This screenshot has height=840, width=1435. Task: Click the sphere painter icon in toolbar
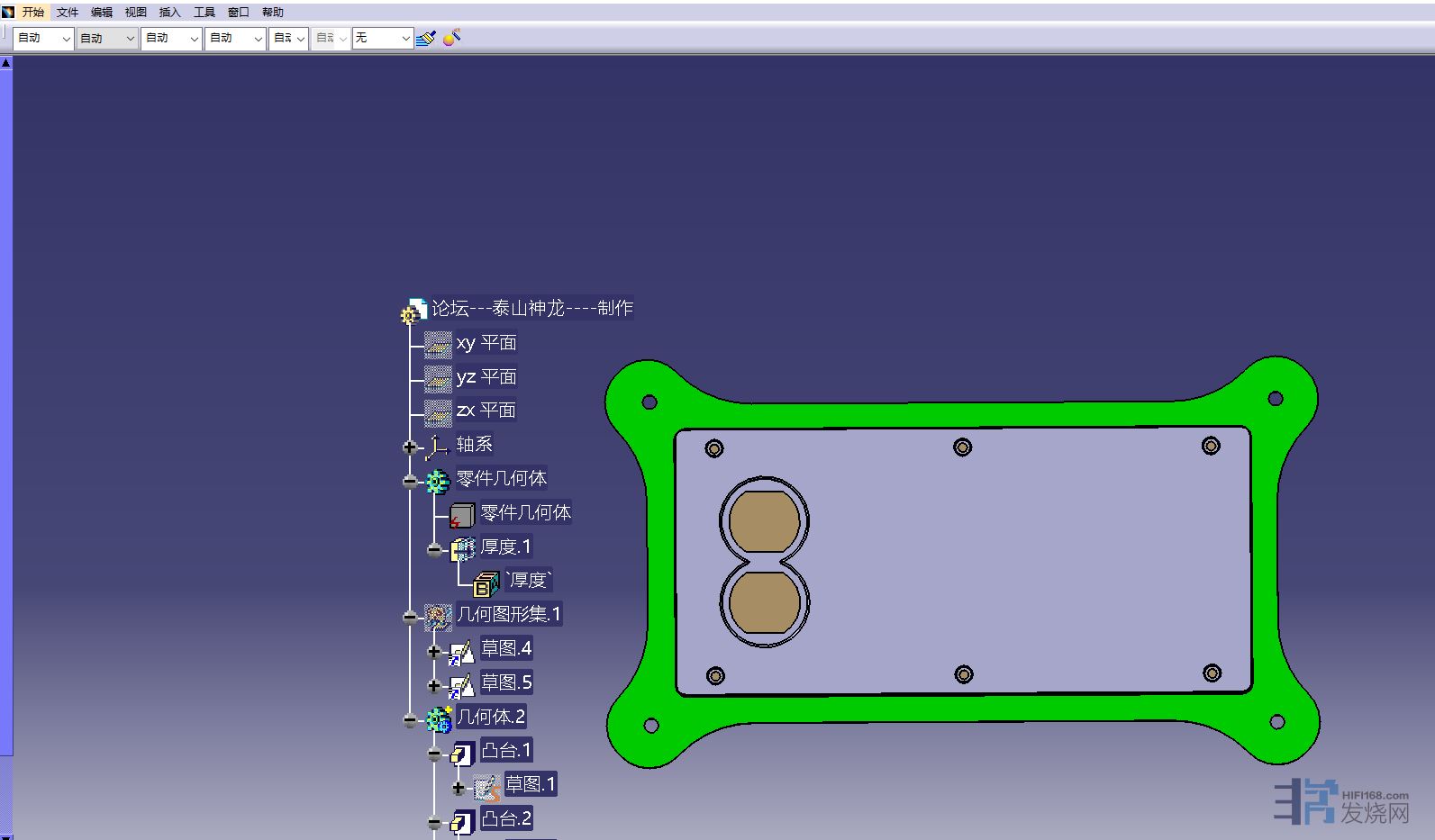pyautogui.click(x=452, y=38)
